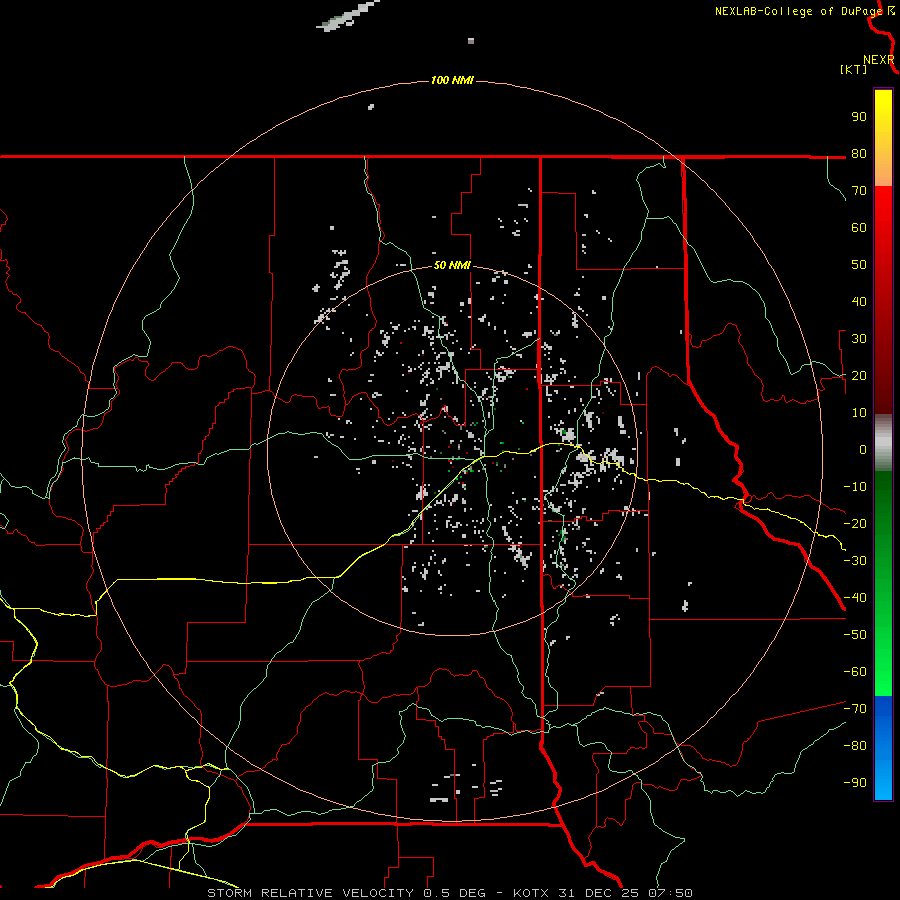Screen dimensions: 900x900
Task: Click the 70 knot scale label
Action: click(x=859, y=191)
